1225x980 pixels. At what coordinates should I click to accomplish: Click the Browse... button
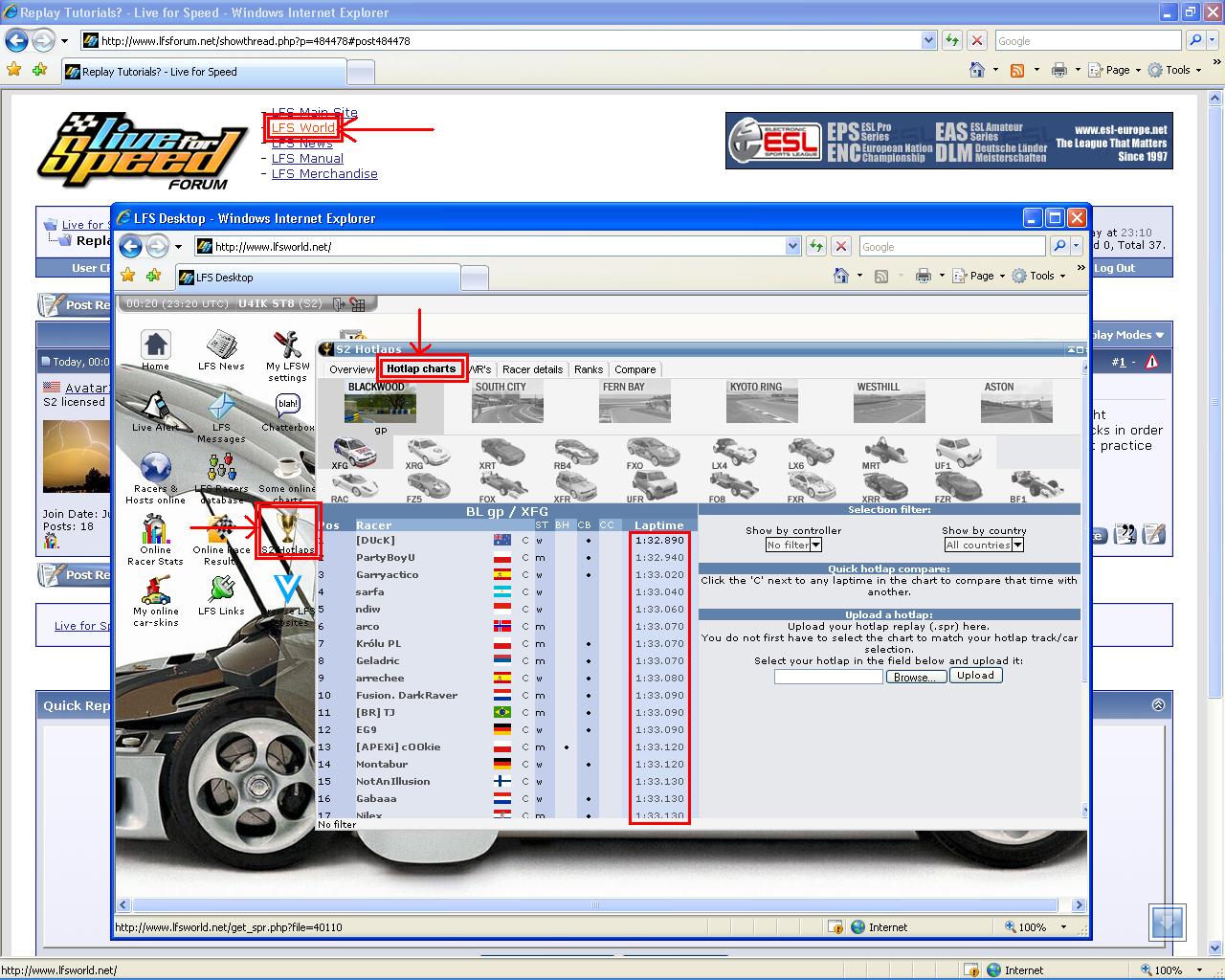point(915,676)
